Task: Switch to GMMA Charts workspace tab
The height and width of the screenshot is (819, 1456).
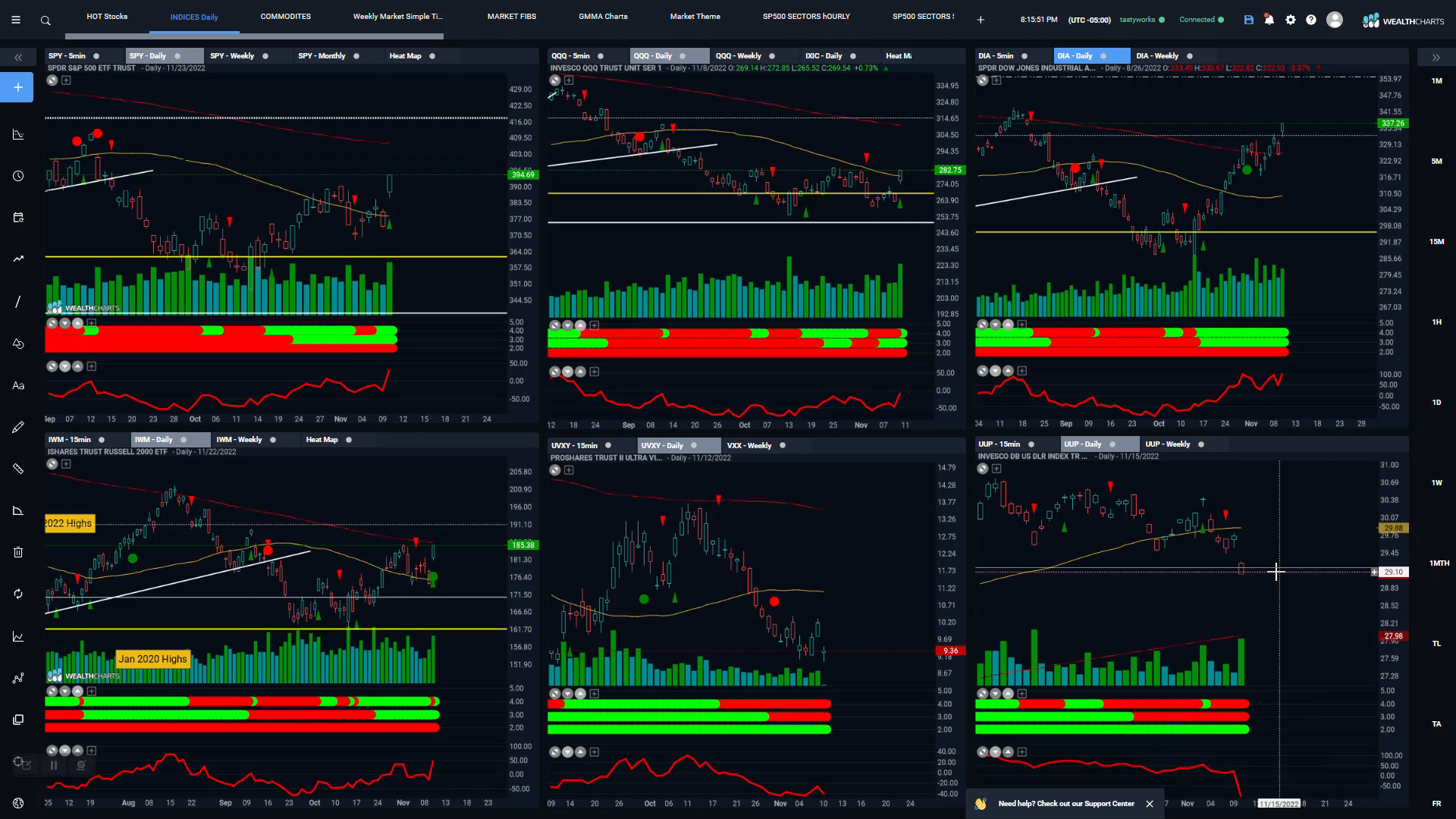Action: [x=604, y=17]
